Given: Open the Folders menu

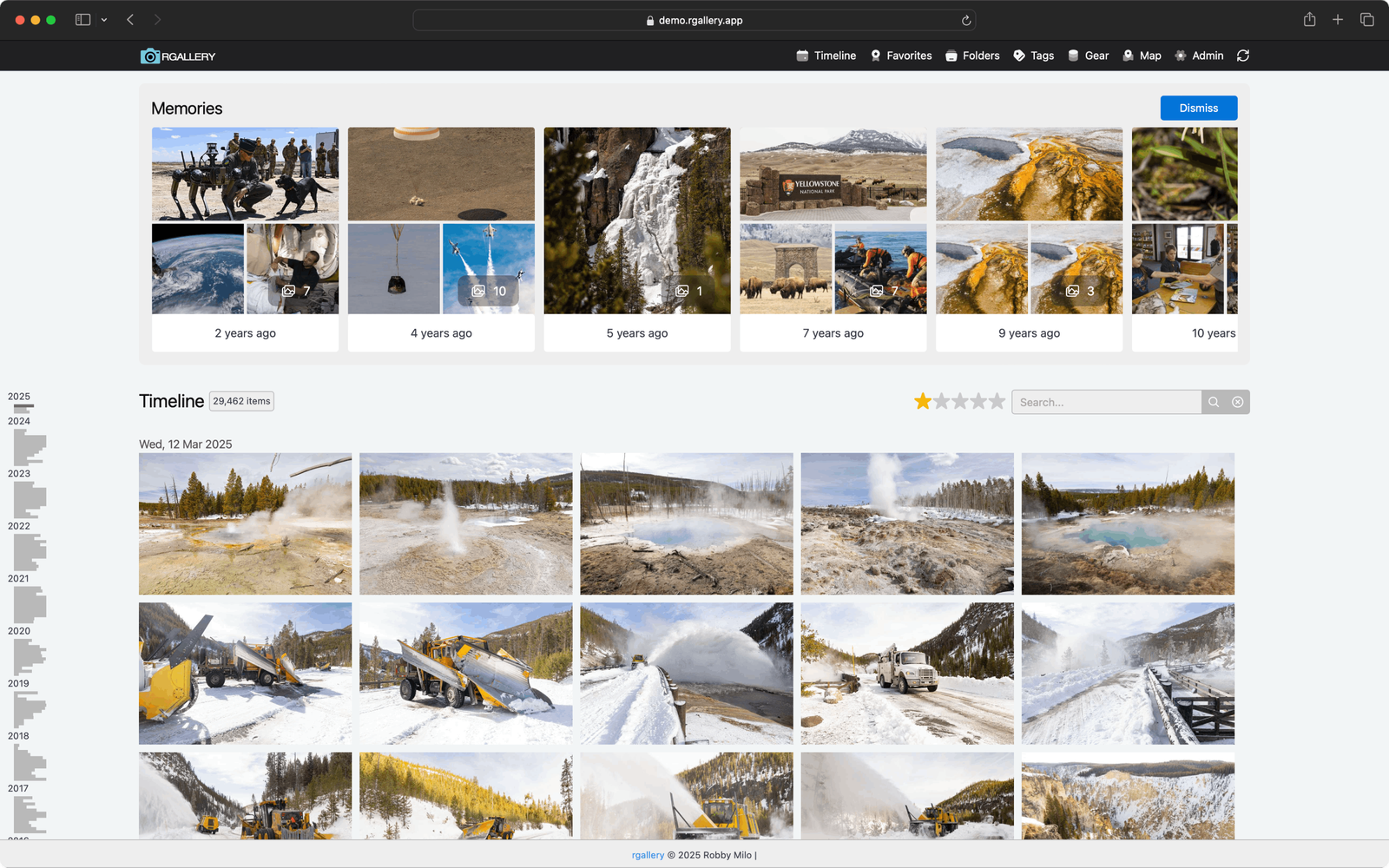Looking at the screenshot, I should [972, 56].
